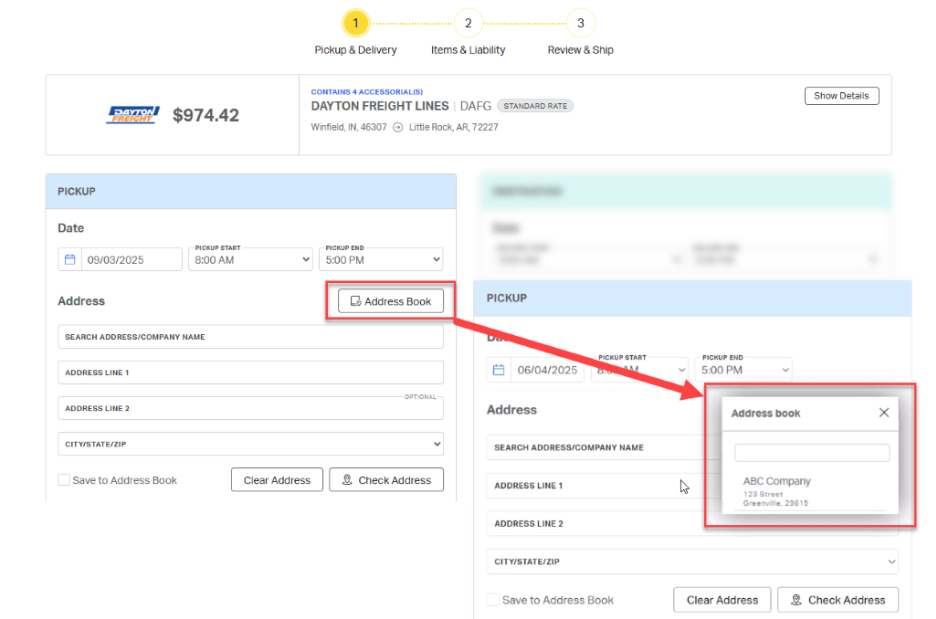Open the 8:00 AM Pickup Start dropdown in the left panel

click(x=250, y=260)
